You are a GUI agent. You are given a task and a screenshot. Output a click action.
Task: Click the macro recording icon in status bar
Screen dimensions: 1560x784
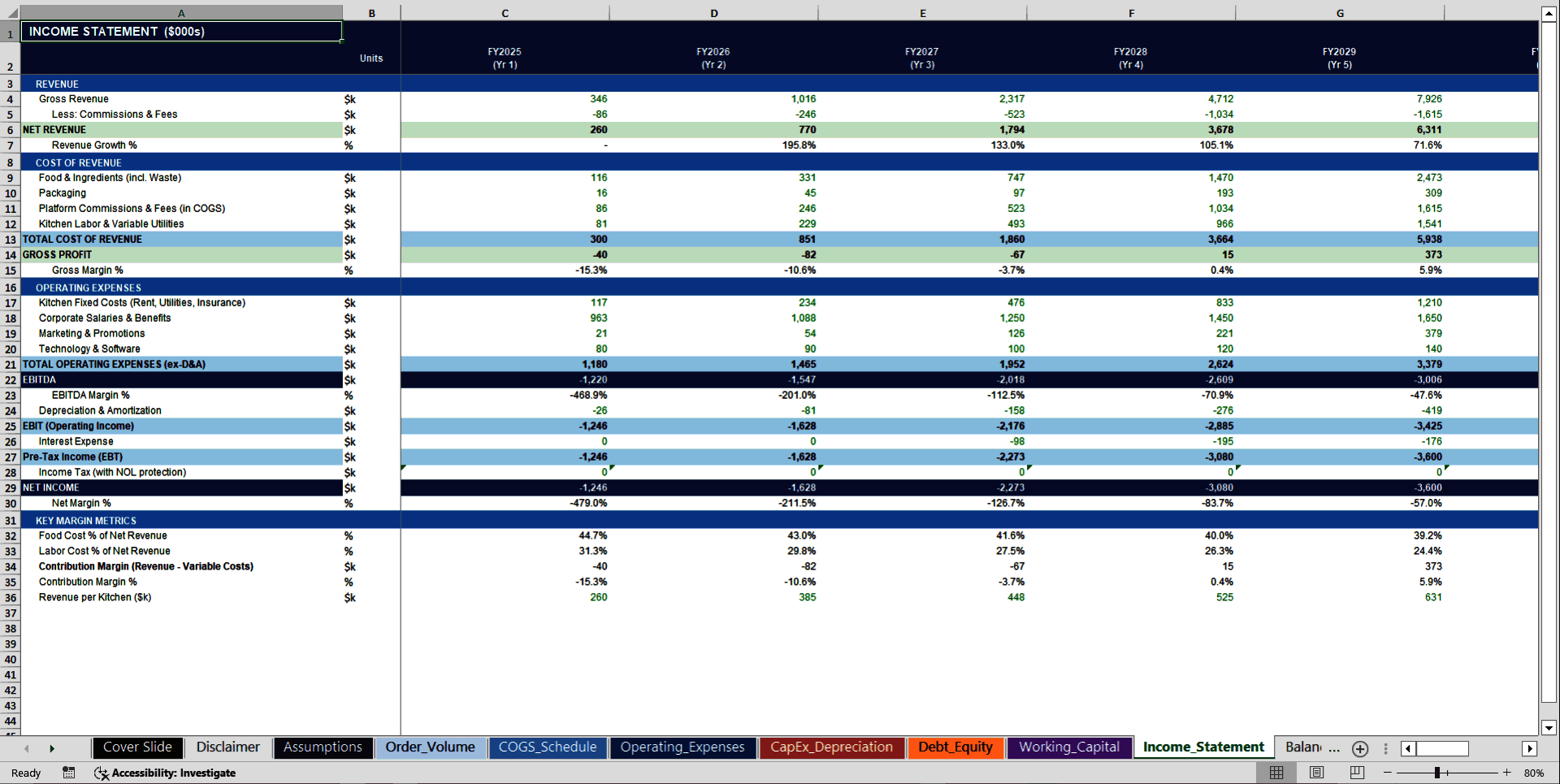[x=69, y=773]
